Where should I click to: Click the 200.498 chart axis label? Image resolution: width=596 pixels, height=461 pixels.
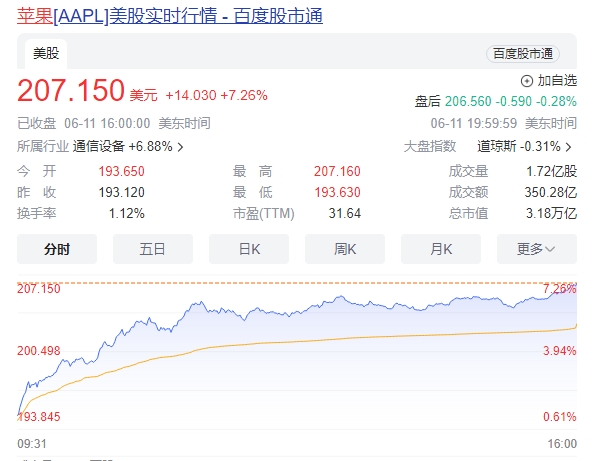pyautogui.click(x=39, y=350)
